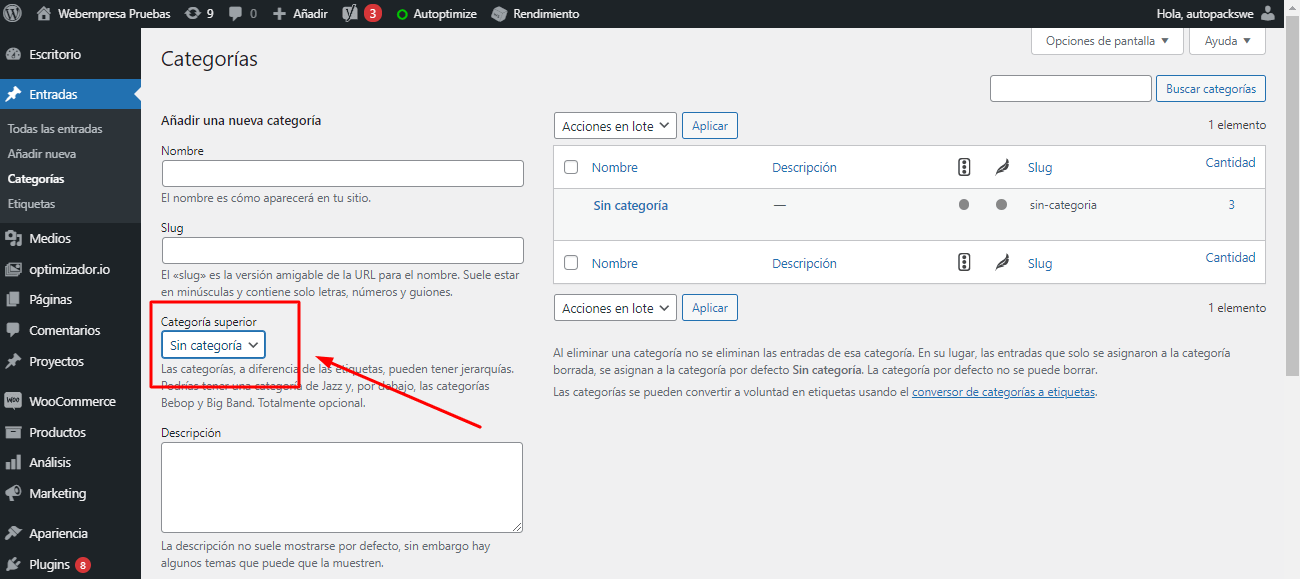Visit the Webempresa Pruebas site home

pyautogui.click(x=103, y=14)
